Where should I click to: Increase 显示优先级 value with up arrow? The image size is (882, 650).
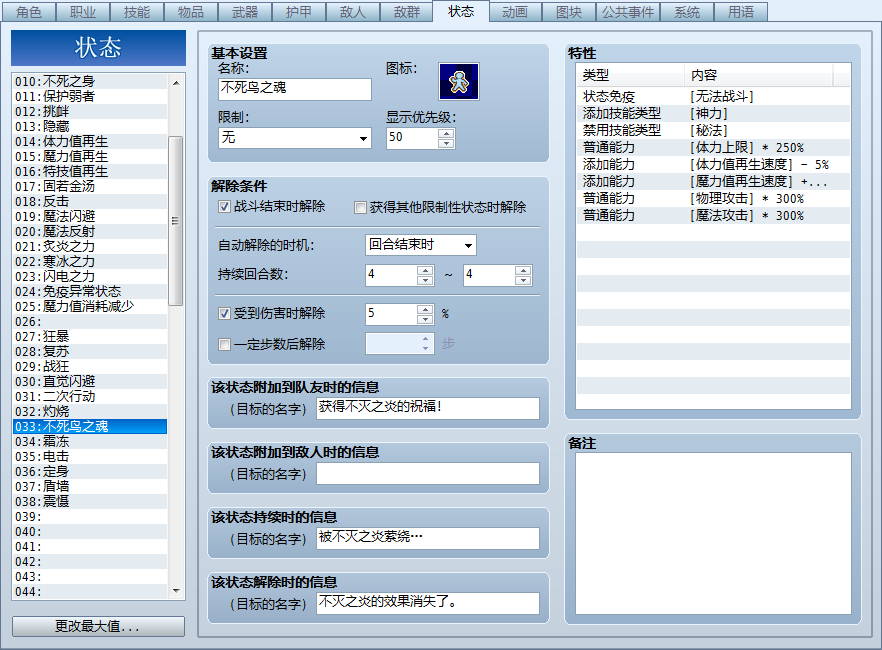446,133
